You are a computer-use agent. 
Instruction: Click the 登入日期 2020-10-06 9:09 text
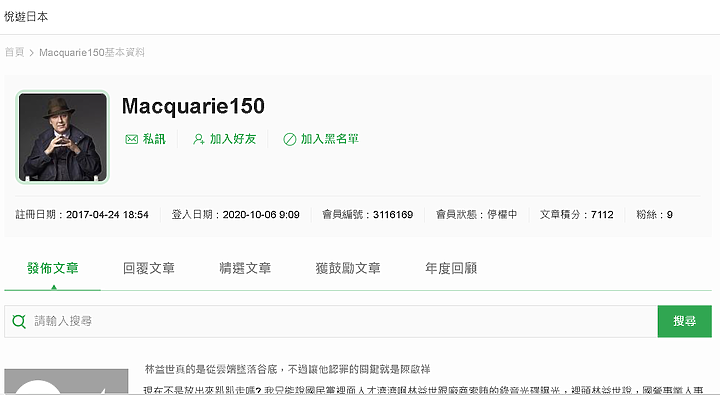tap(236, 214)
